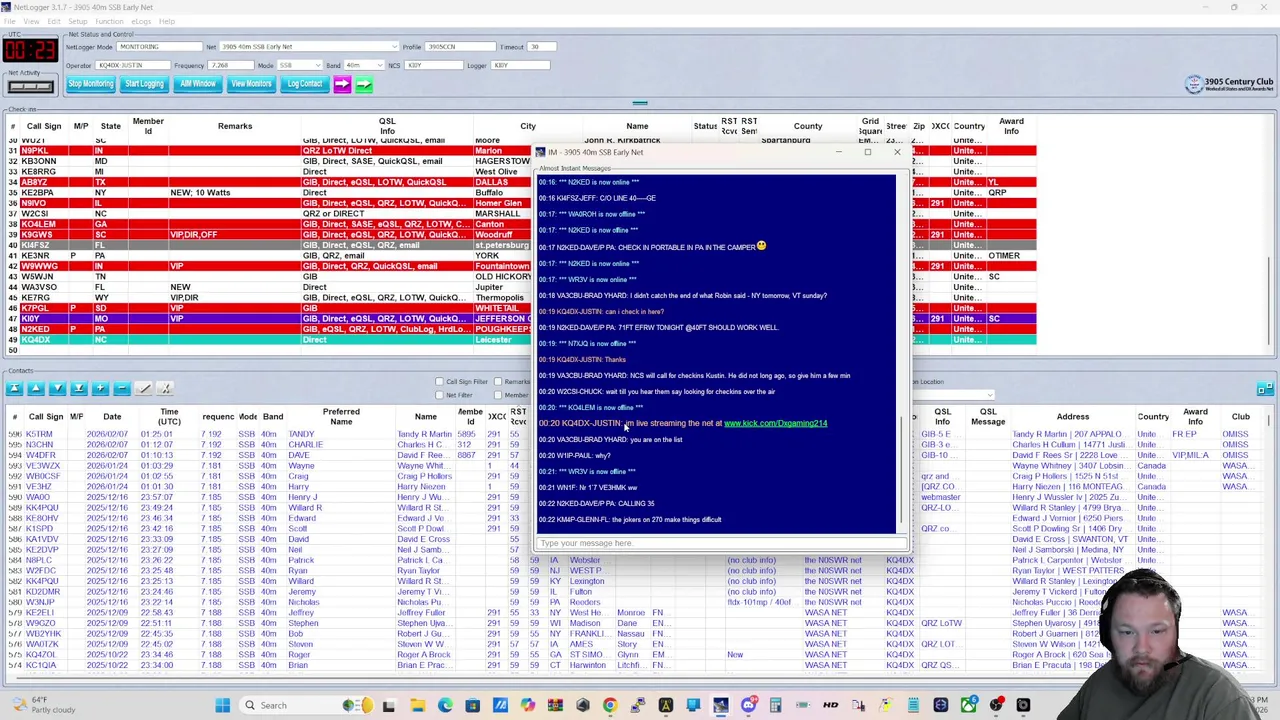This screenshot has width=1280, height=720.
Task: Open the AIM Window
Action: pos(198,84)
